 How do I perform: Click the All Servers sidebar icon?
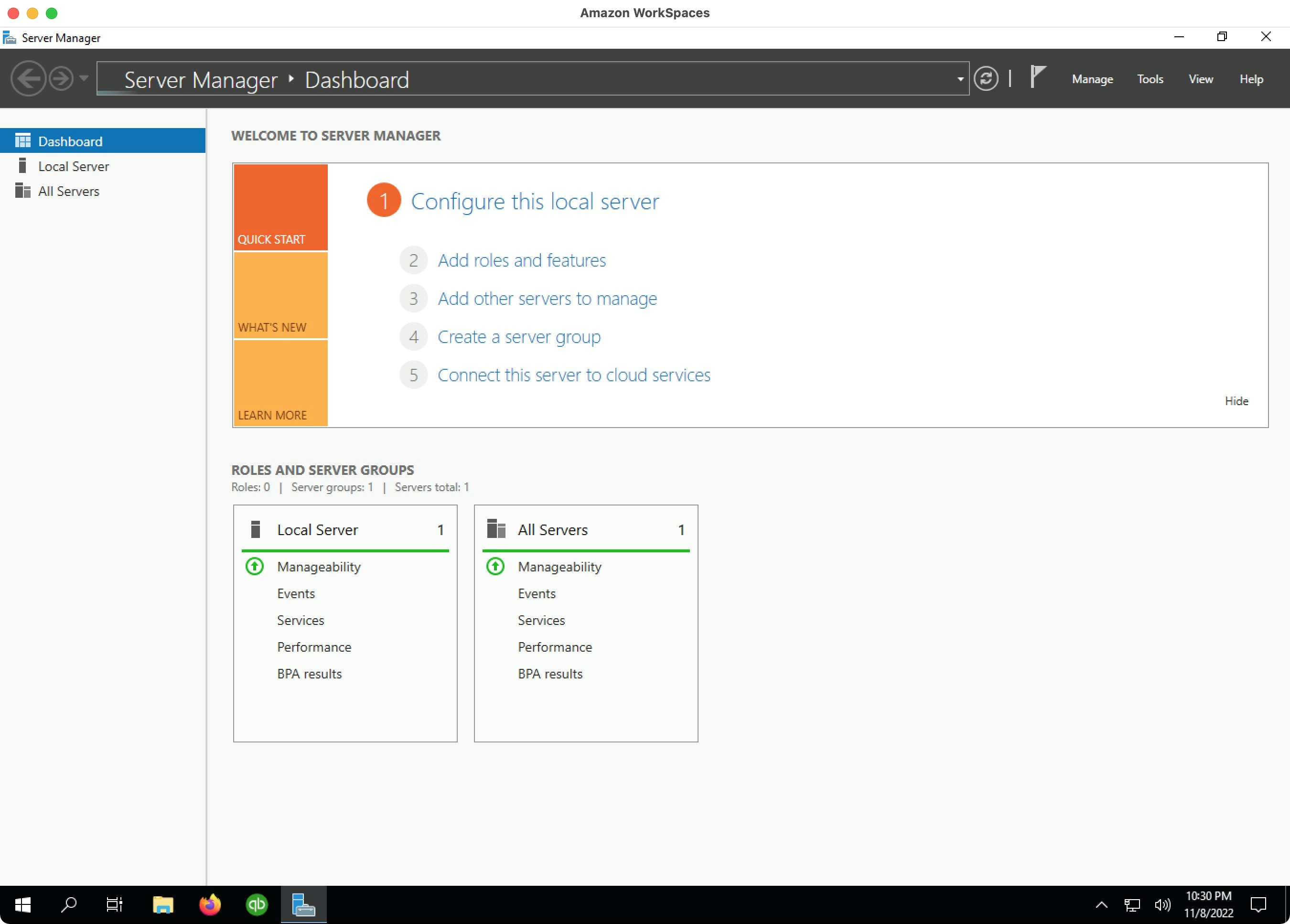click(x=23, y=191)
